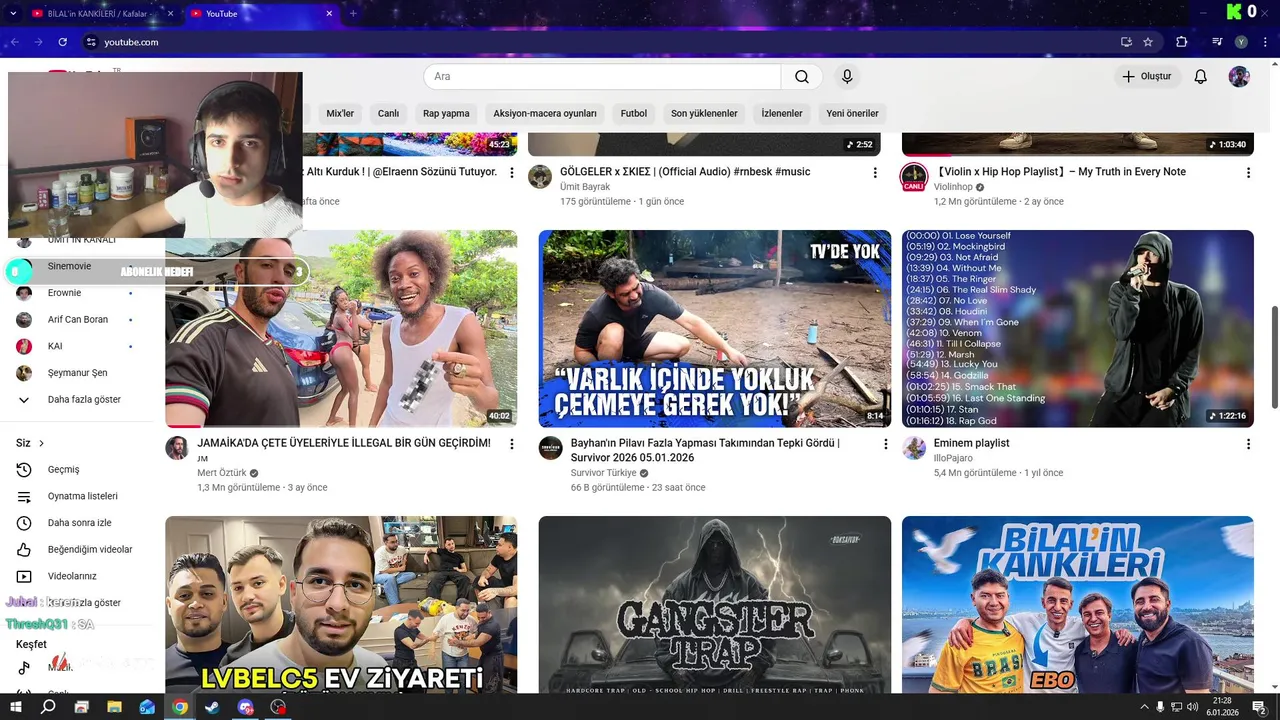Reload the page with the browser refresh icon
Viewport: 1280px width, 720px height.
point(62,42)
